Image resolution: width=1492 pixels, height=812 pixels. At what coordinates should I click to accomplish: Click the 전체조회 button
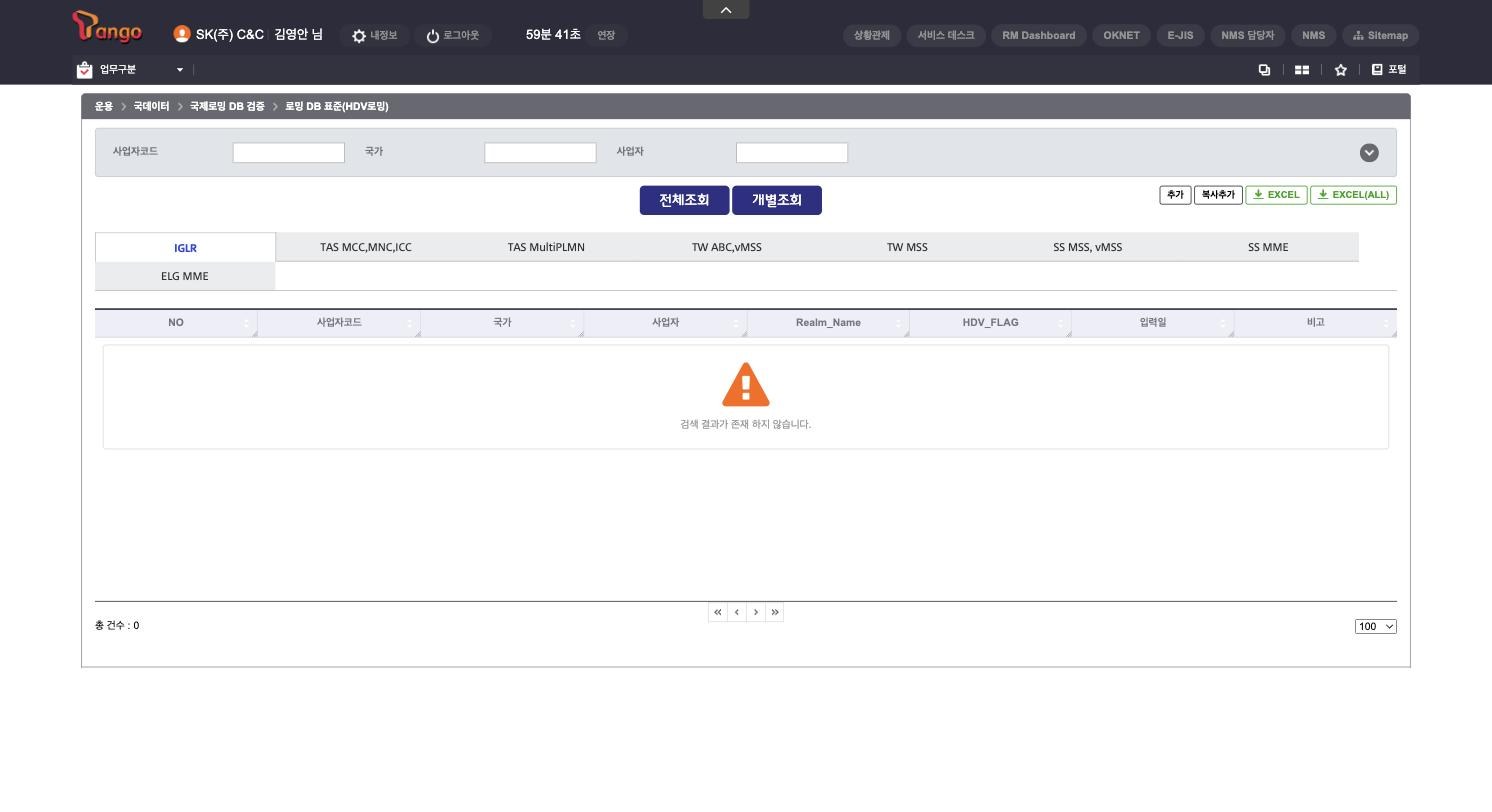(684, 200)
